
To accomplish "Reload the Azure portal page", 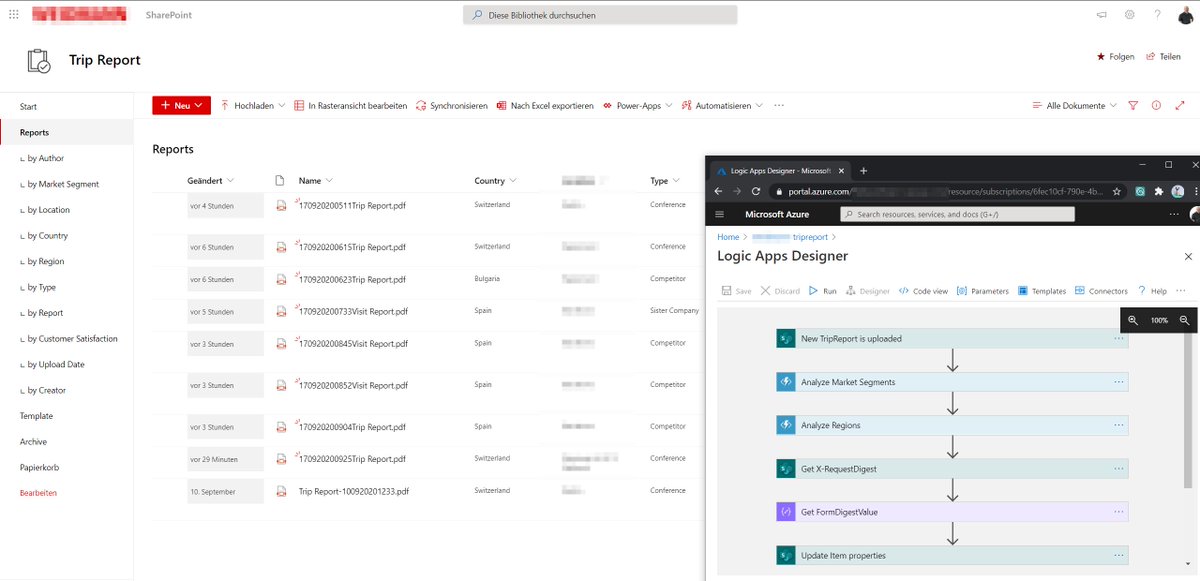I will pyautogui.click(x=756, y=191).
